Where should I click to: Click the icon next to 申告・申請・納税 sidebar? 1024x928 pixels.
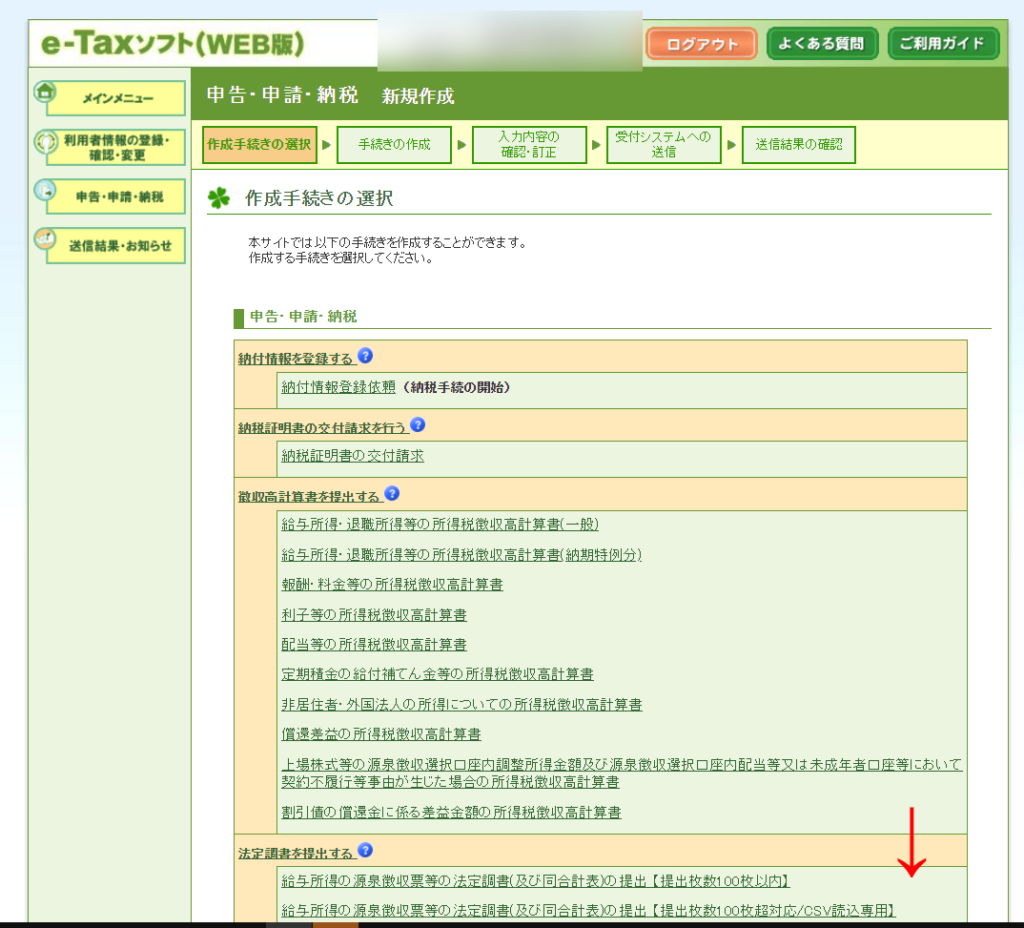click(45, 190)
